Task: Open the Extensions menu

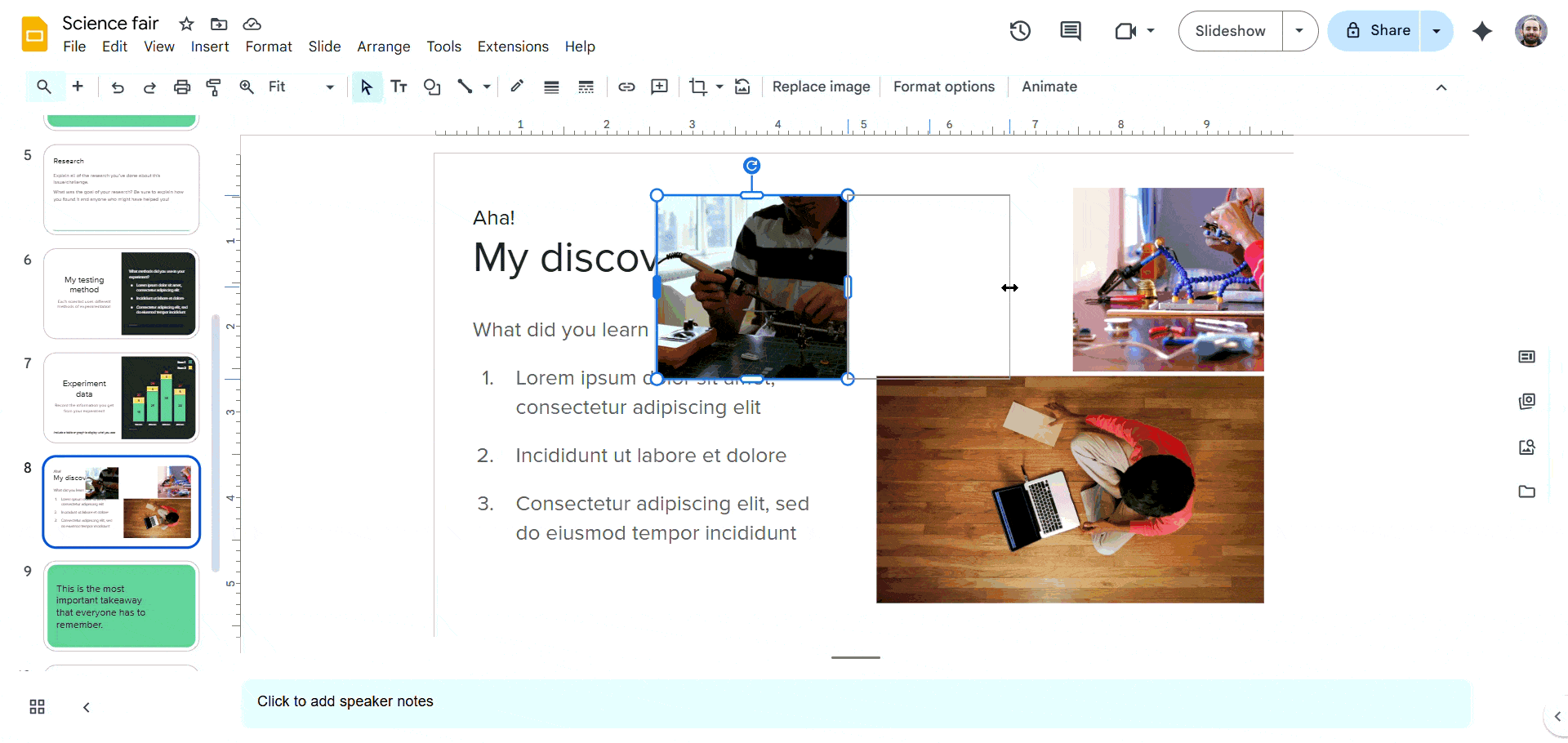Action: (x=513, y=47)
